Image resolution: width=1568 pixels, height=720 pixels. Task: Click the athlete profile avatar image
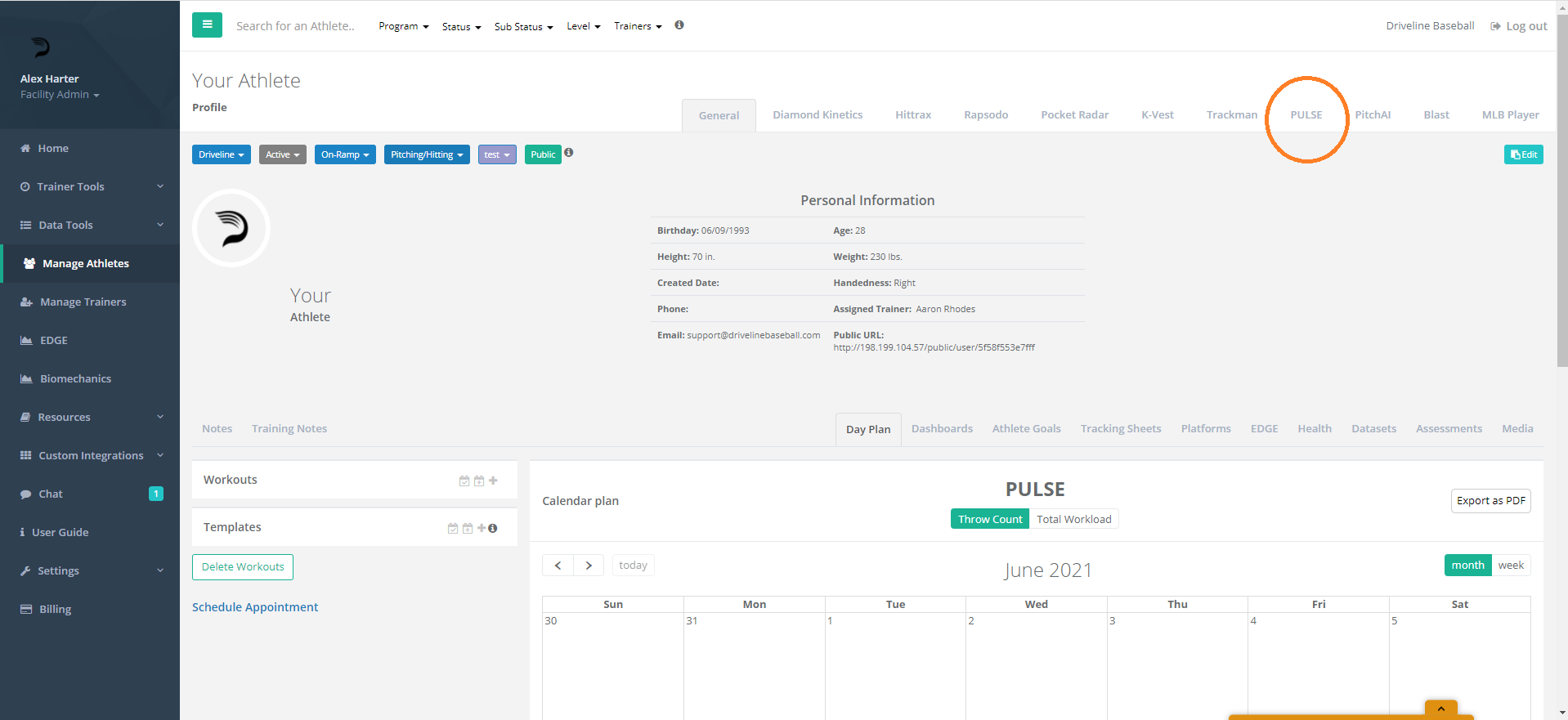(231, 228)
